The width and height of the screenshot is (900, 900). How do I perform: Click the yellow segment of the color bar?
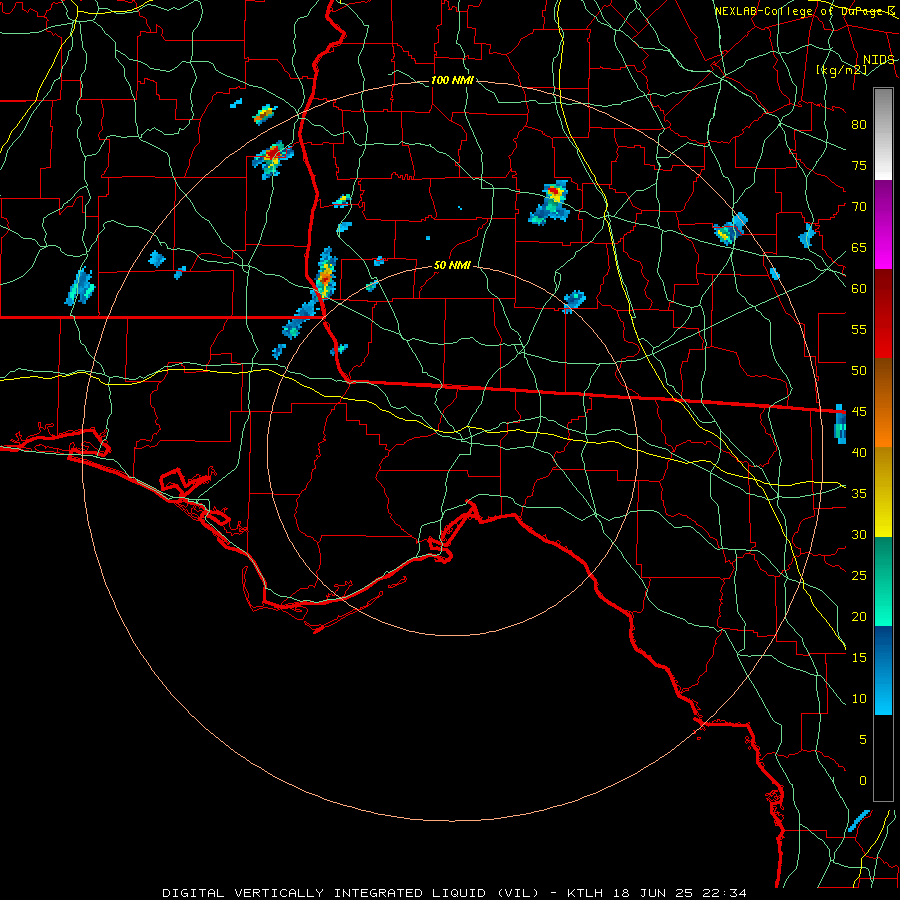pos(883,492)
